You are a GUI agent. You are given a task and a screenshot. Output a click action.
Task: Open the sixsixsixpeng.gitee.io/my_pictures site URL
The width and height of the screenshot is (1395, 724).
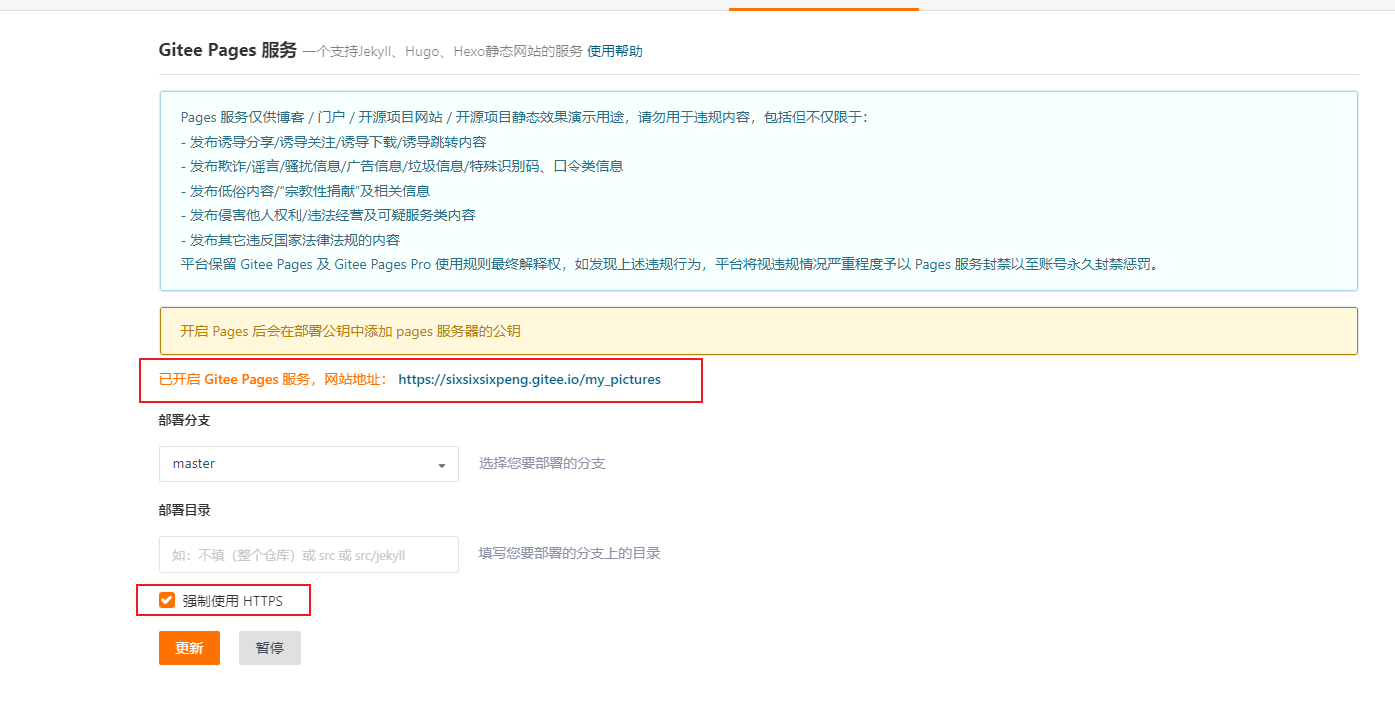point(529,380)
